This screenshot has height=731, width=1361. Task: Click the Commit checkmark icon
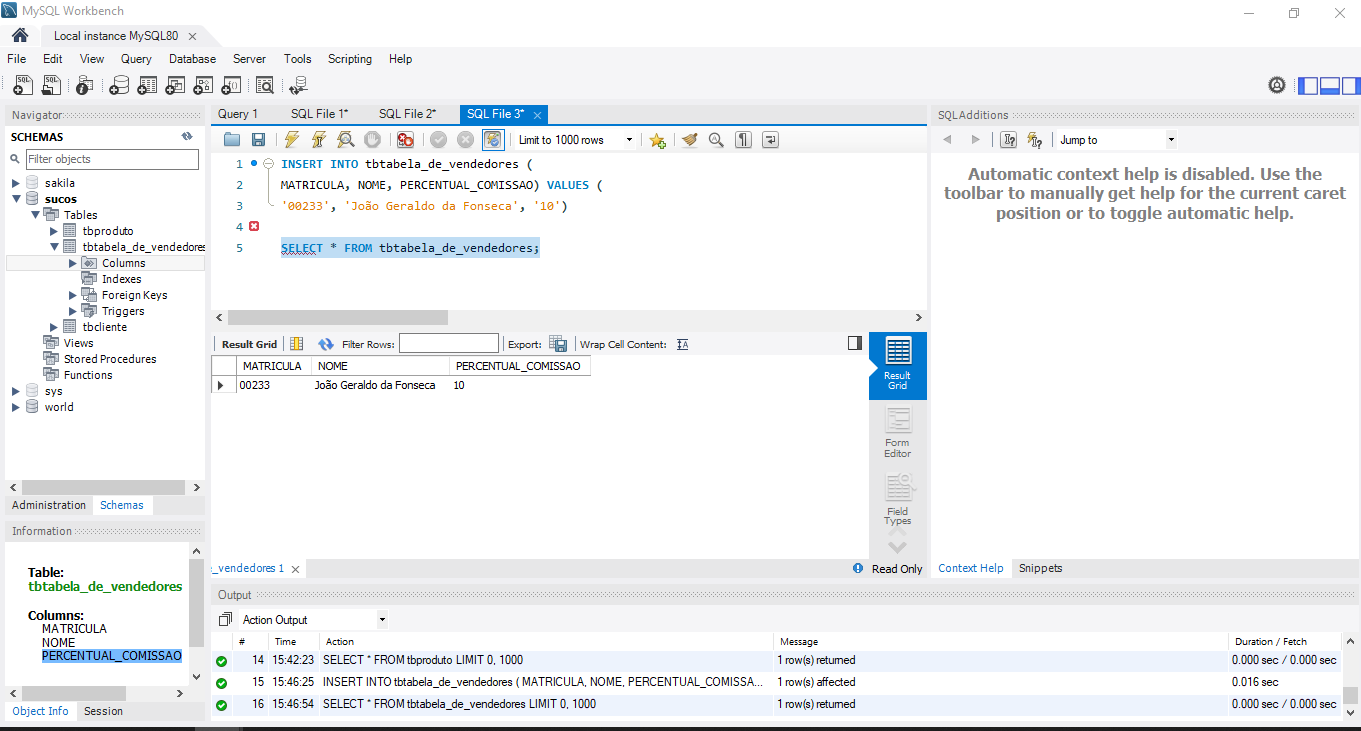coord(438,140)
